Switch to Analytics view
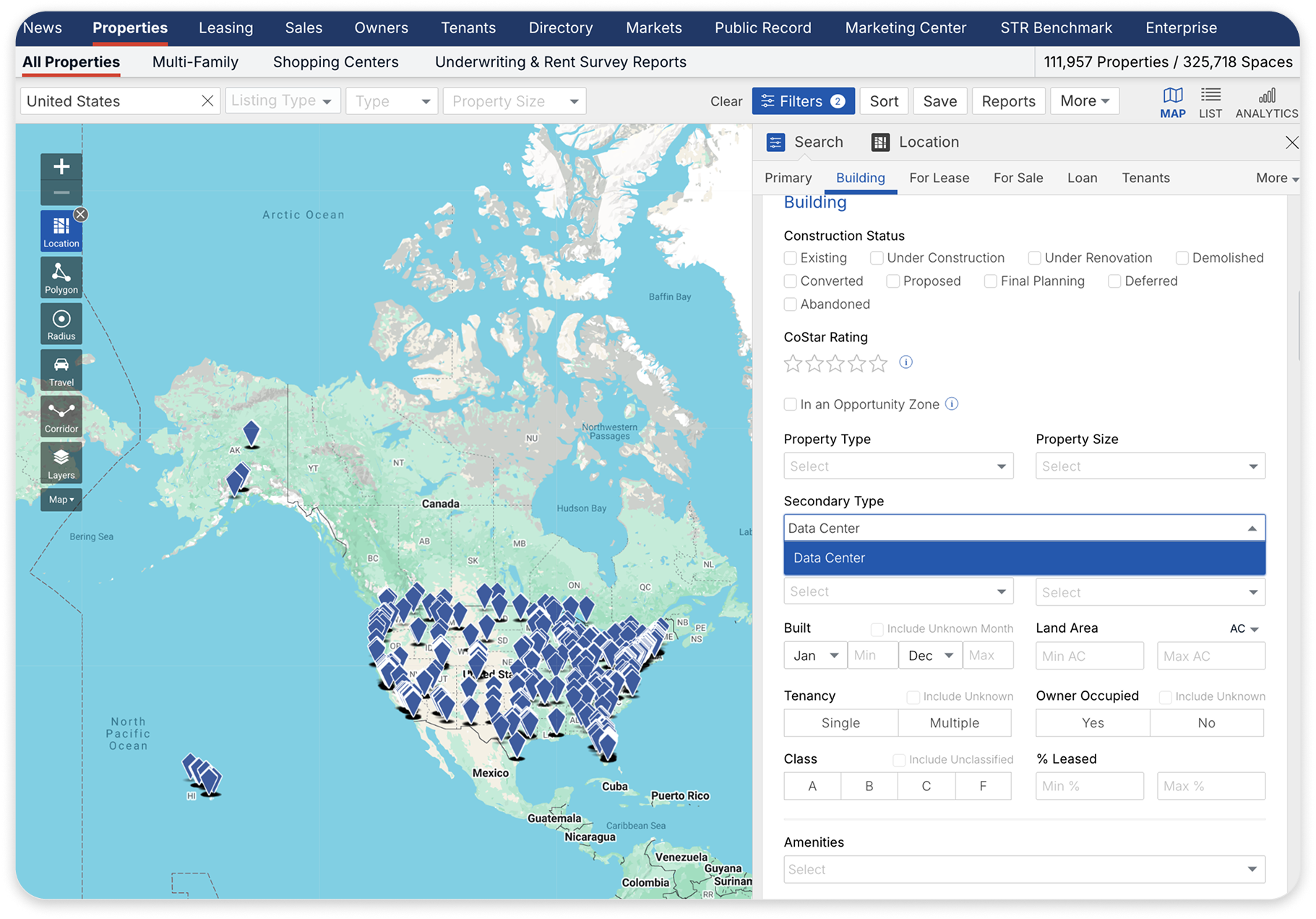 pyautogui.click(x=1266, y=101)
